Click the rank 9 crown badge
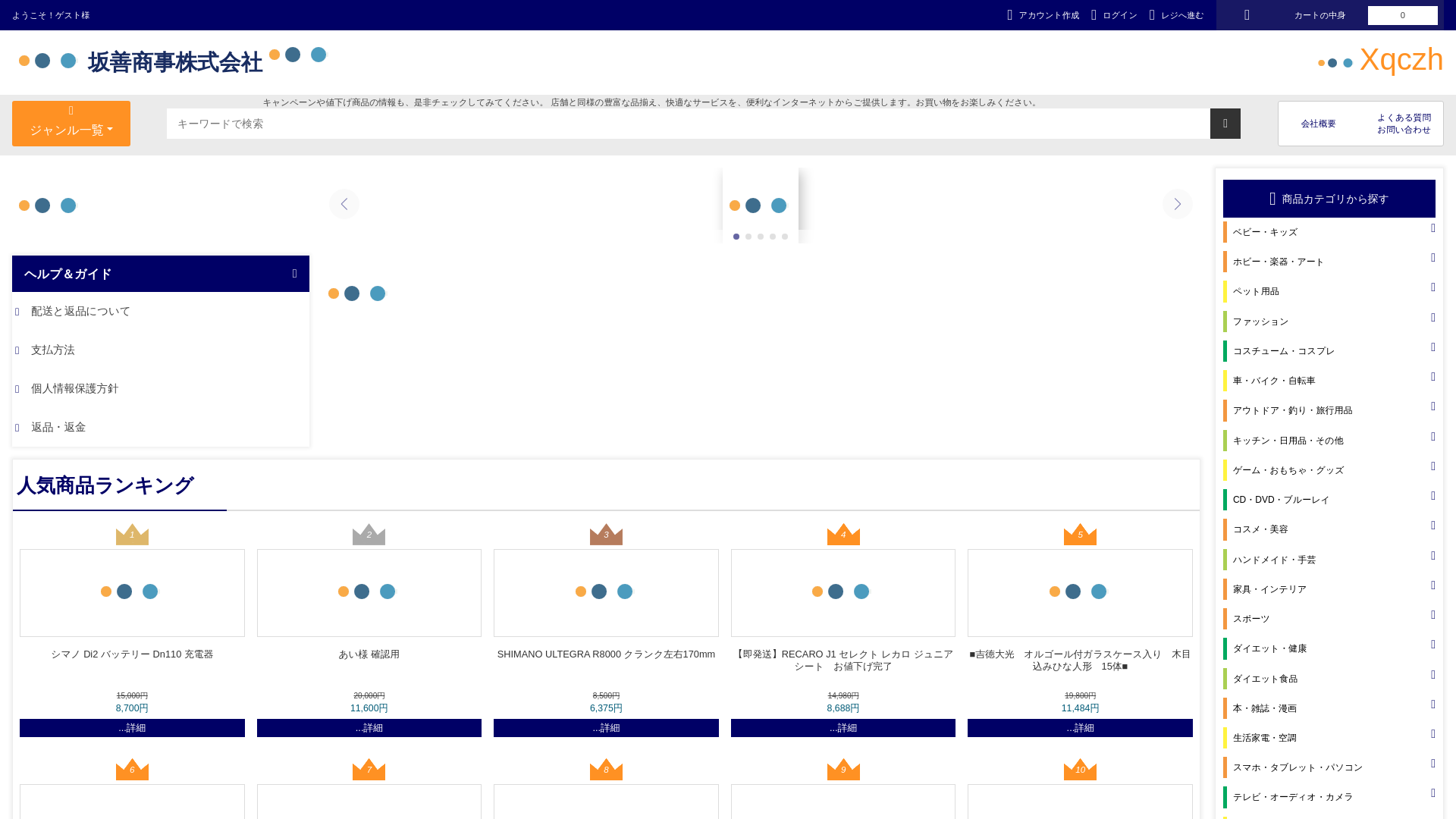 (843, 769)
